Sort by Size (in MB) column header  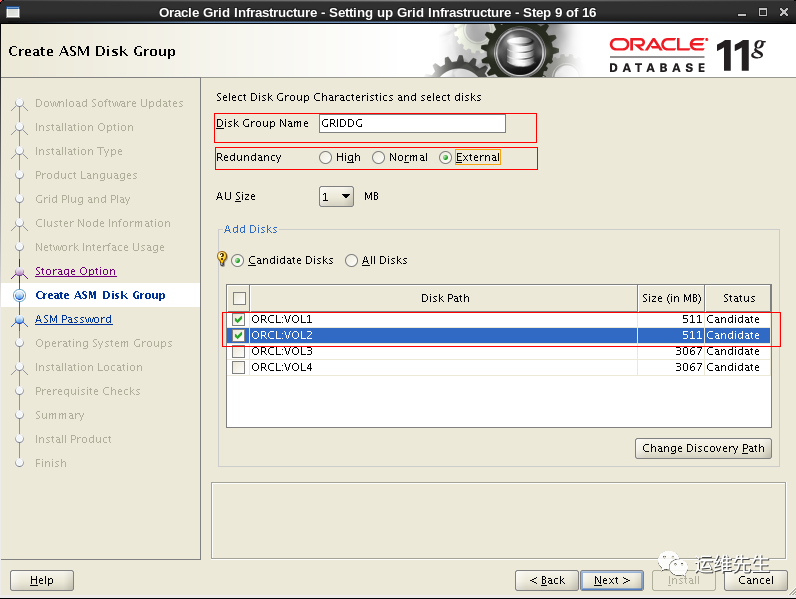pos(671,298)
